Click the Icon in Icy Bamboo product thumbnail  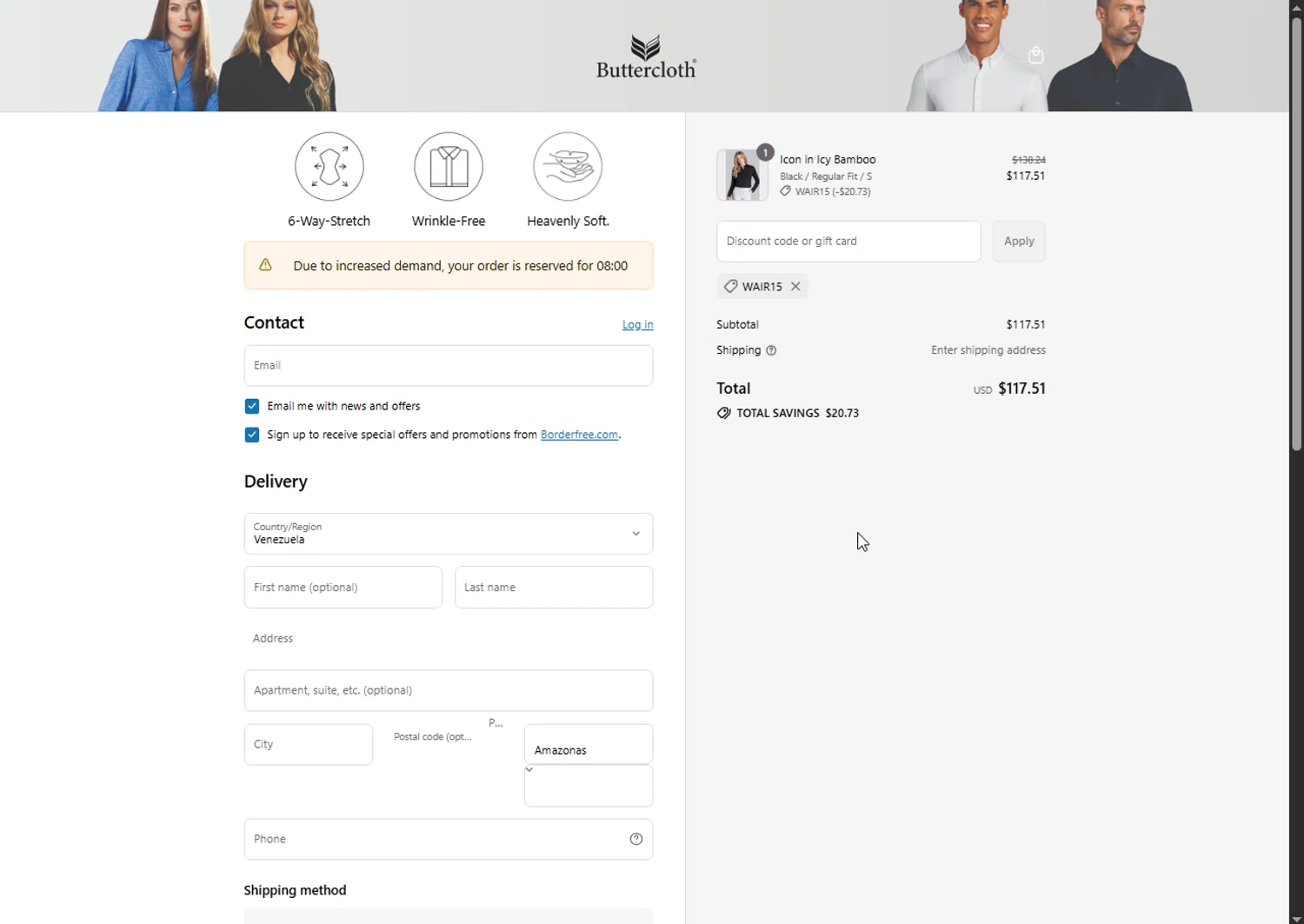coord(742,175)
